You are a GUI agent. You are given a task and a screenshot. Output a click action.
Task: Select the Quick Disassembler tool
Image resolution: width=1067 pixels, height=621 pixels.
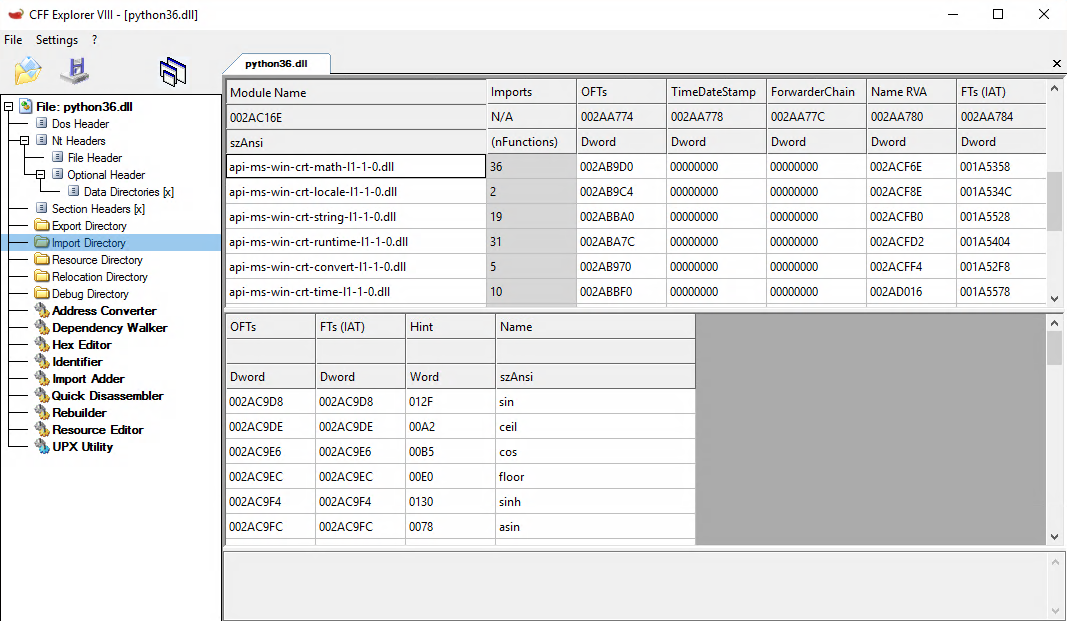pos(107,396)
